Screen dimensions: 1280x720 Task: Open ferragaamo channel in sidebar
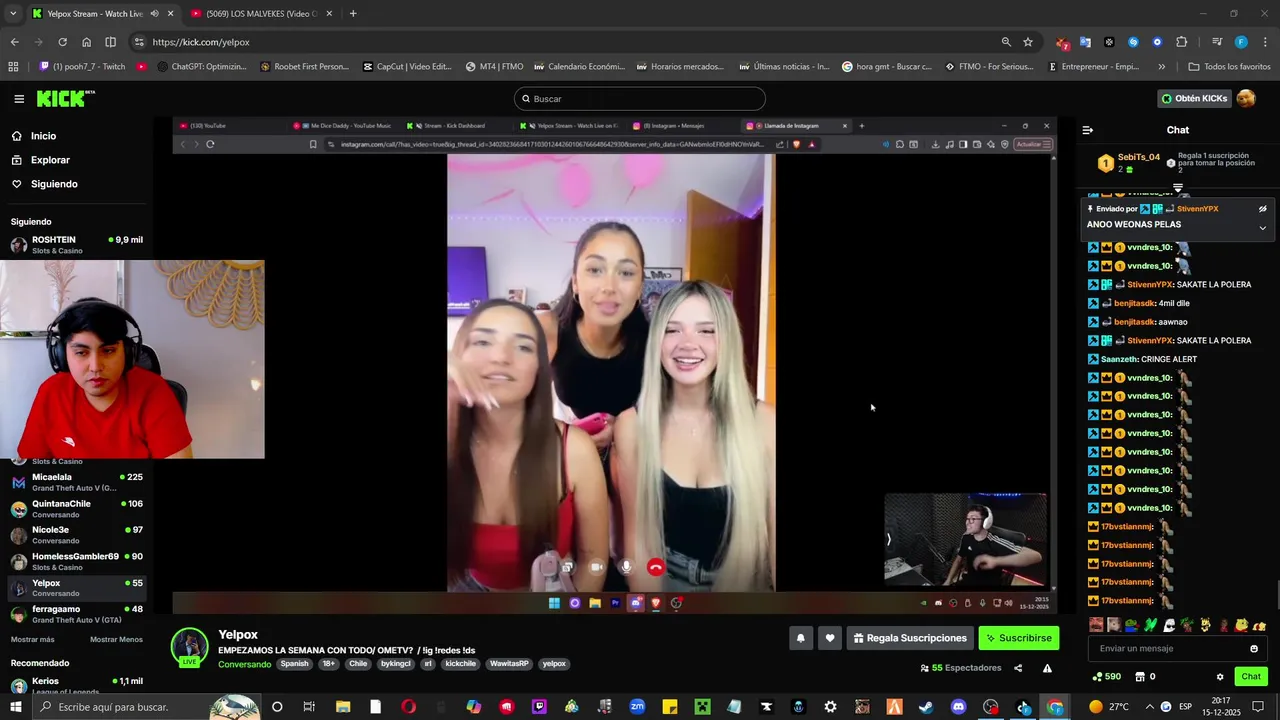77,614
